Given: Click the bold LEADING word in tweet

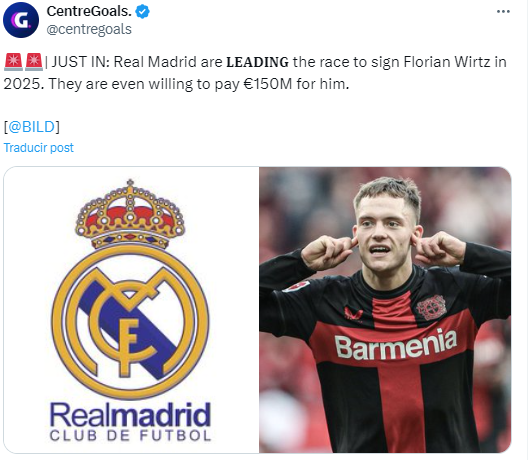Looking at the screenshot, I should tap(257, 62).
